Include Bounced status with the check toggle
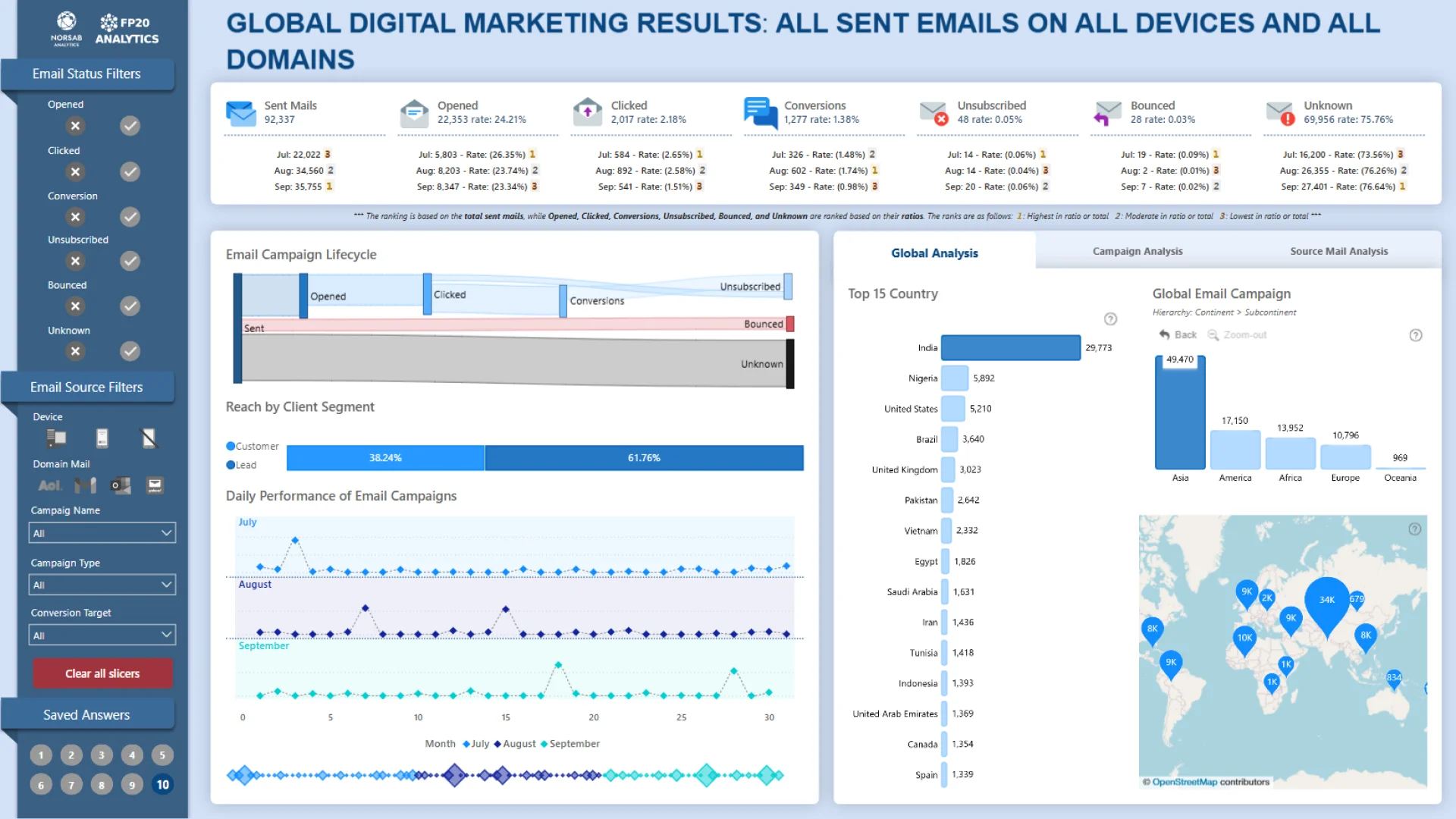1456x819 pixels. pyautogui.click(x=130, y=306)
